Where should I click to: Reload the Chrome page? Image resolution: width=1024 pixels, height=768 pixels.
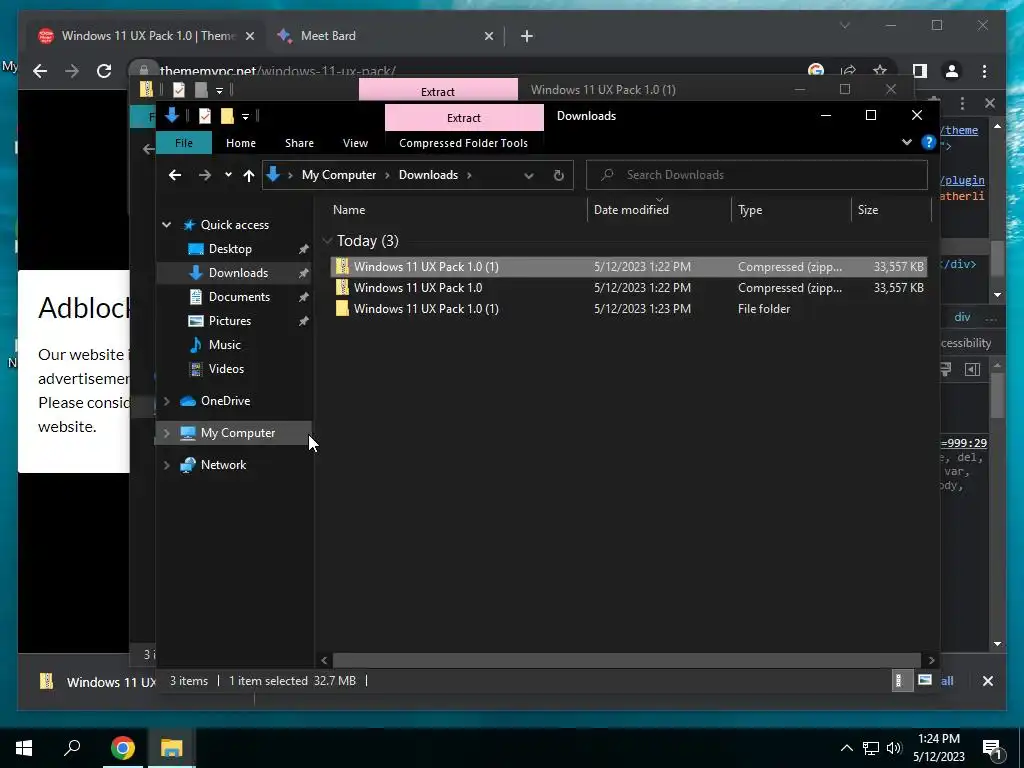coord(104,71)
